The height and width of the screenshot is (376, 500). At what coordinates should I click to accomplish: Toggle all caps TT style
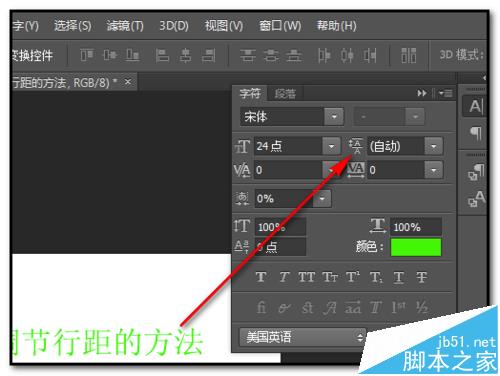click(306, 277)
